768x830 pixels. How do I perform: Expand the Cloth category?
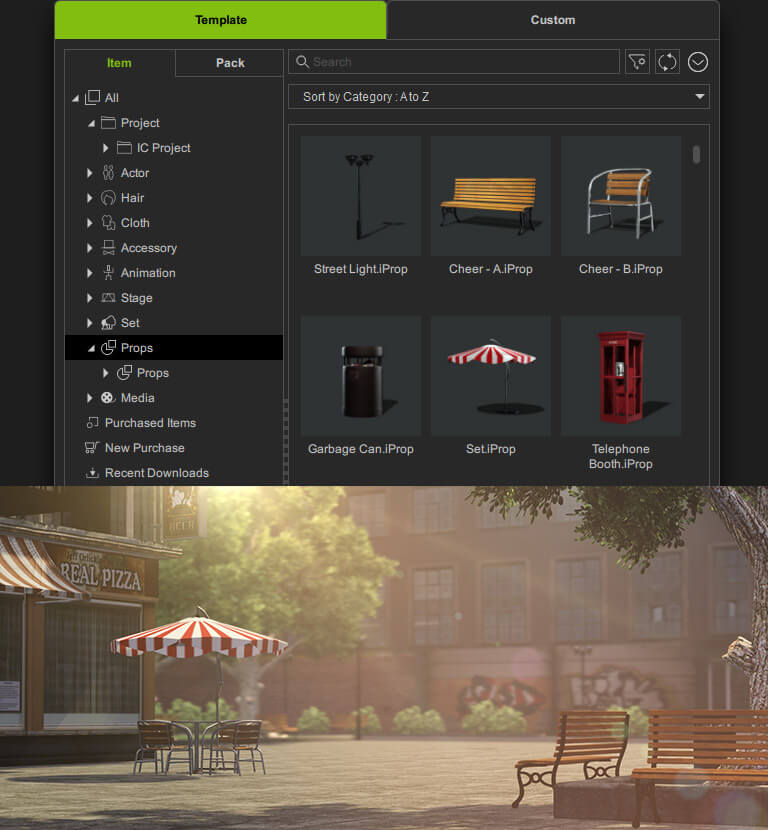[89, 223]
